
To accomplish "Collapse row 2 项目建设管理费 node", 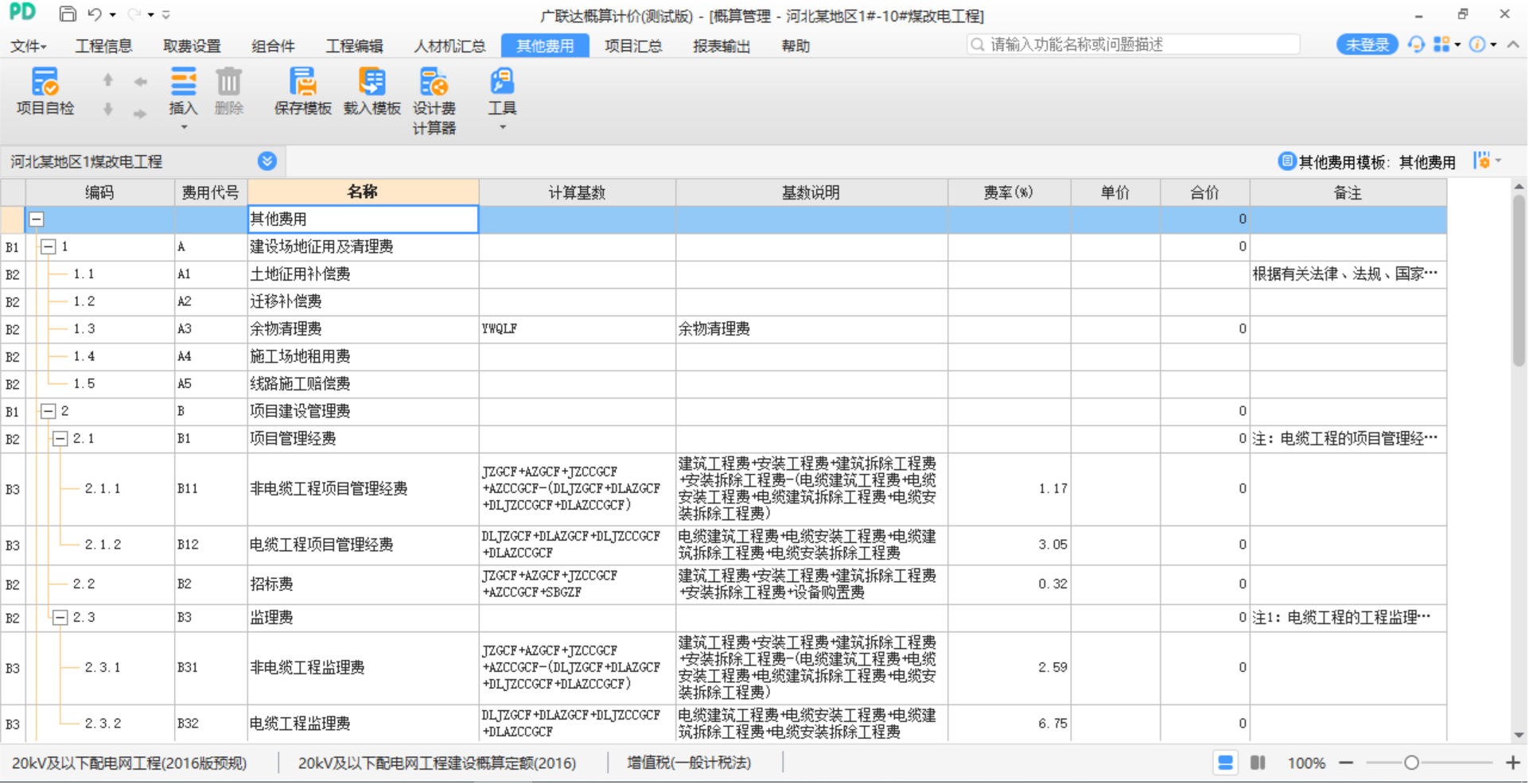I will [49, 412].
